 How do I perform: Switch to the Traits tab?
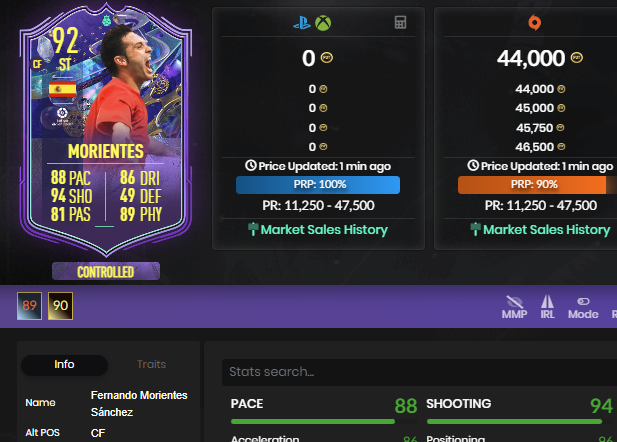click(x=151, y=364)
